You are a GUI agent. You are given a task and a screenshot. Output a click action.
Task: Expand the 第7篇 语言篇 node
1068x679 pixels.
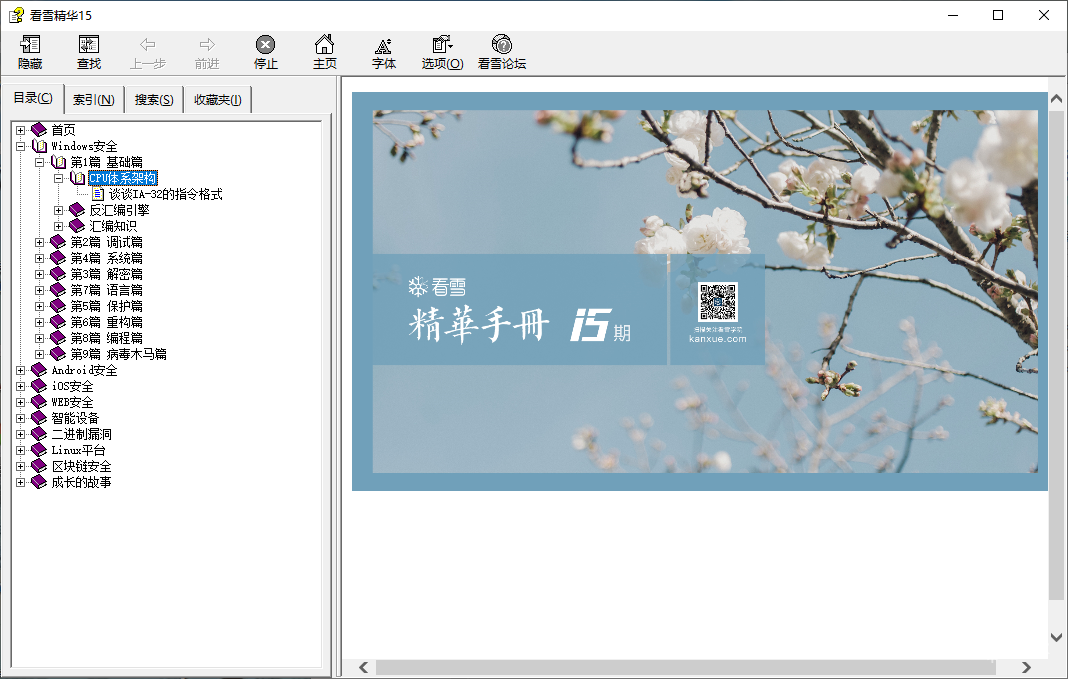[40, 290]
